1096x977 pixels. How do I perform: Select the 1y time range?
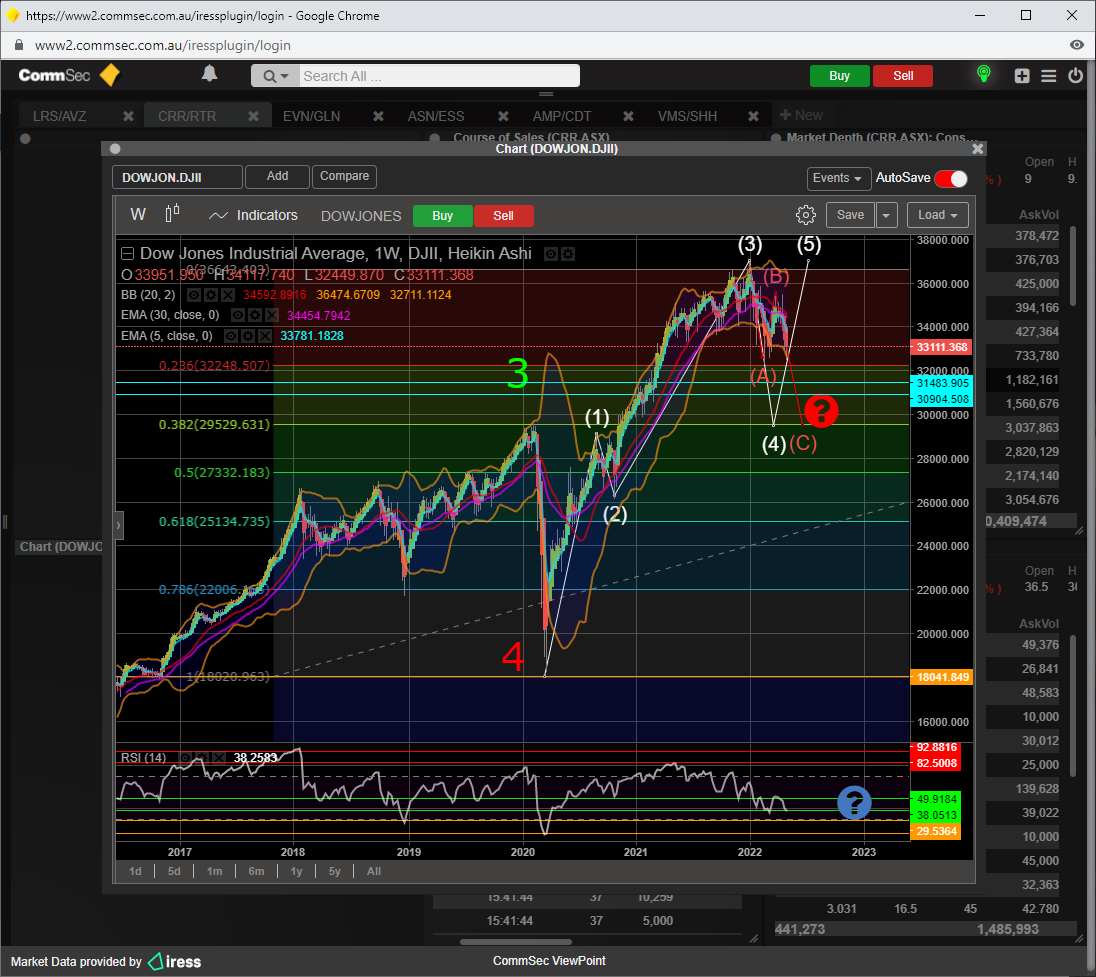[x=296, y=871]
